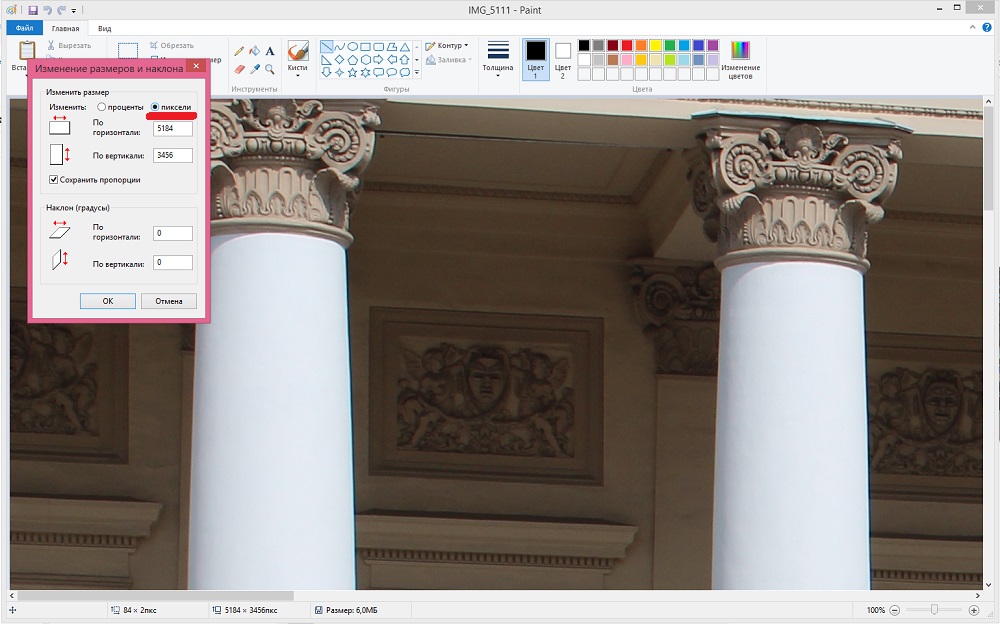Open the Контур outline dropdown

(446, 45)
